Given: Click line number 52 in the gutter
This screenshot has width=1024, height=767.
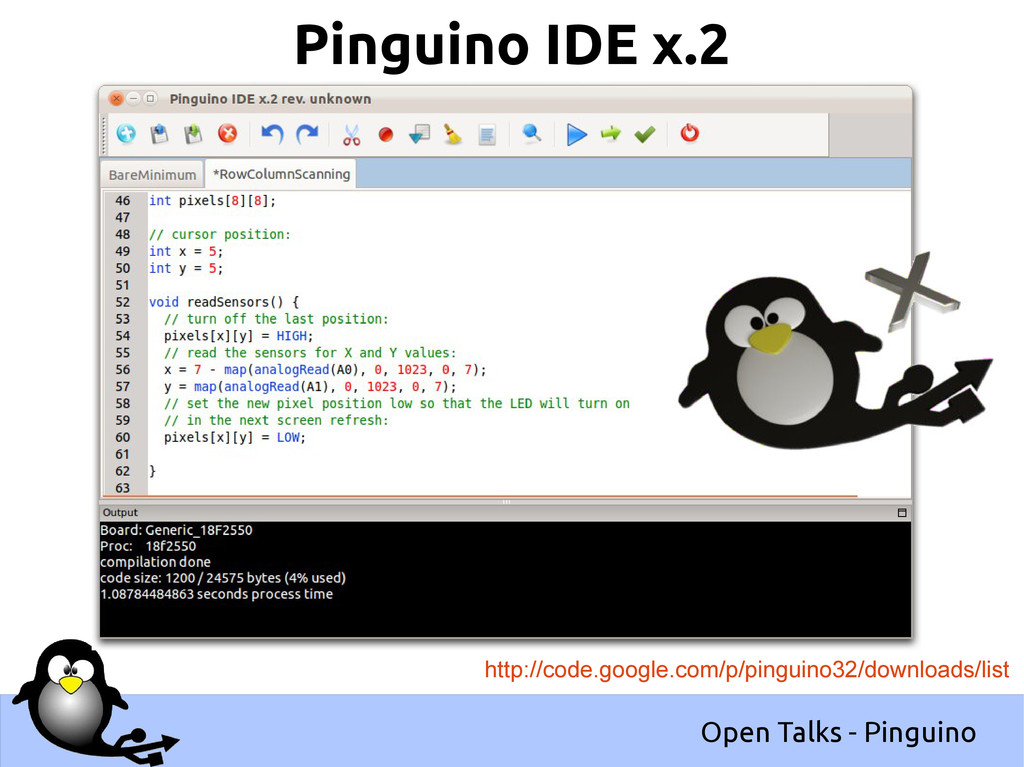Looking at the screenshot, I should pyautogui.click(x=123, y=302).
